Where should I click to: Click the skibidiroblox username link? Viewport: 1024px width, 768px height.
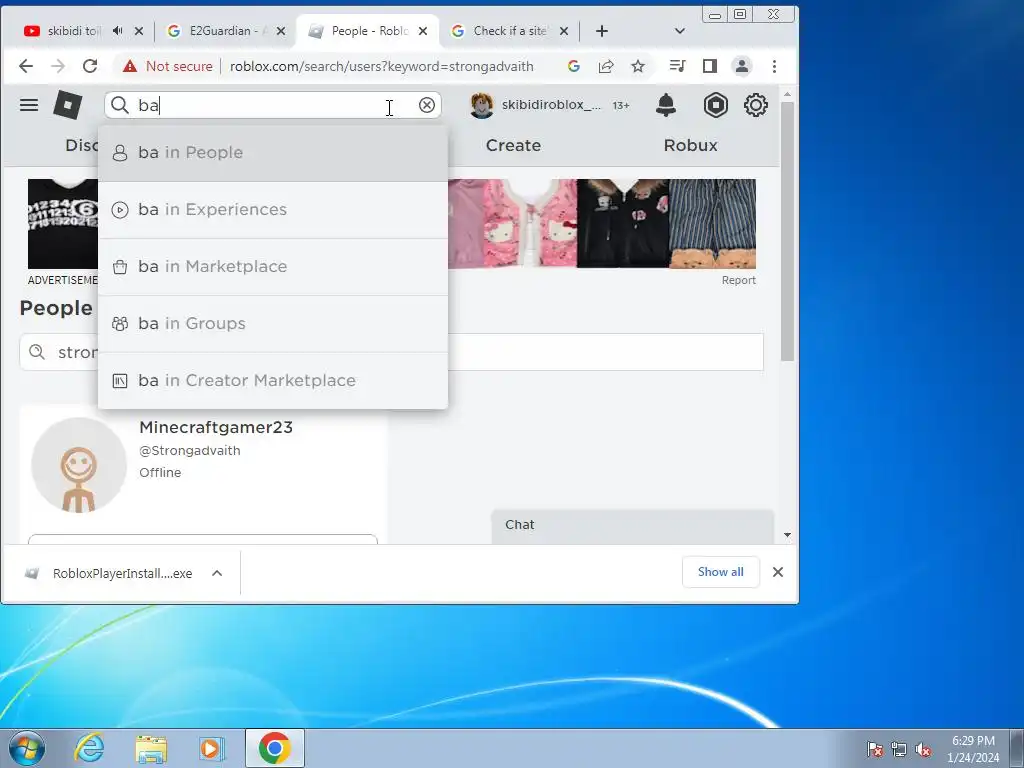(551, 104)
